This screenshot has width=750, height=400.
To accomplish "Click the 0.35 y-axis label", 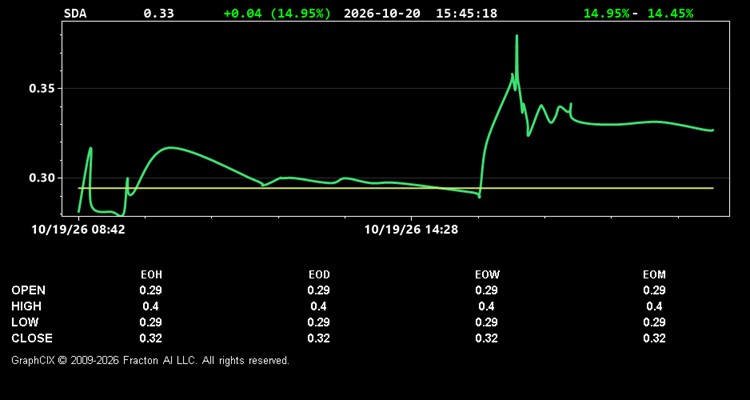I will 41,89.
